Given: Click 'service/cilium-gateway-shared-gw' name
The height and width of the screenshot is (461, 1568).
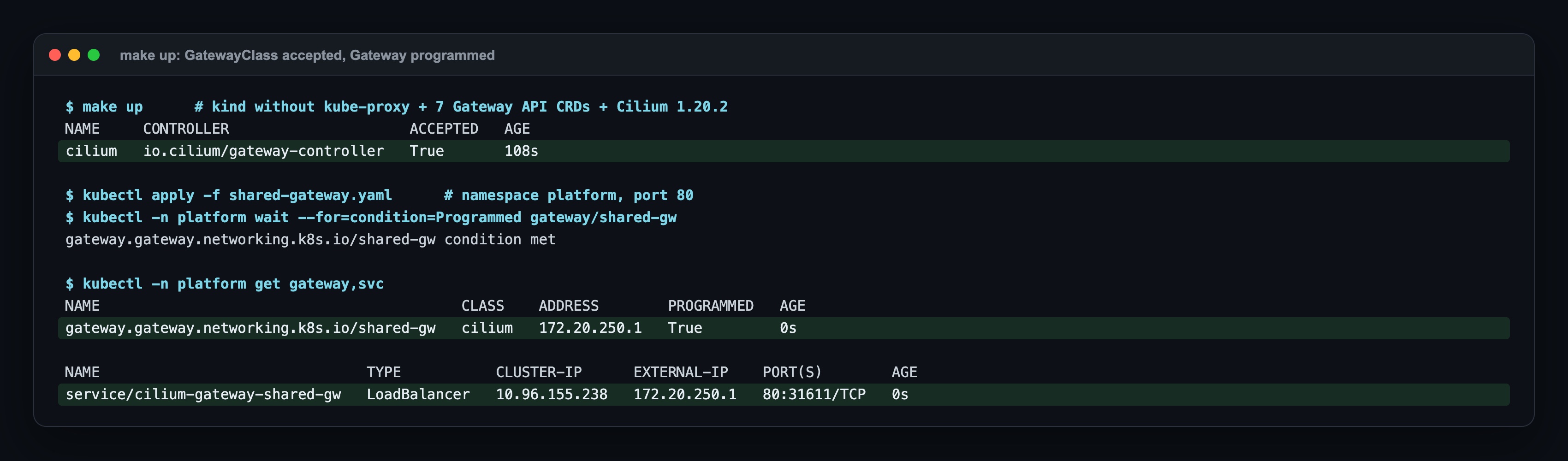Looking at the screenshot, I should click(x=203, y=395).
